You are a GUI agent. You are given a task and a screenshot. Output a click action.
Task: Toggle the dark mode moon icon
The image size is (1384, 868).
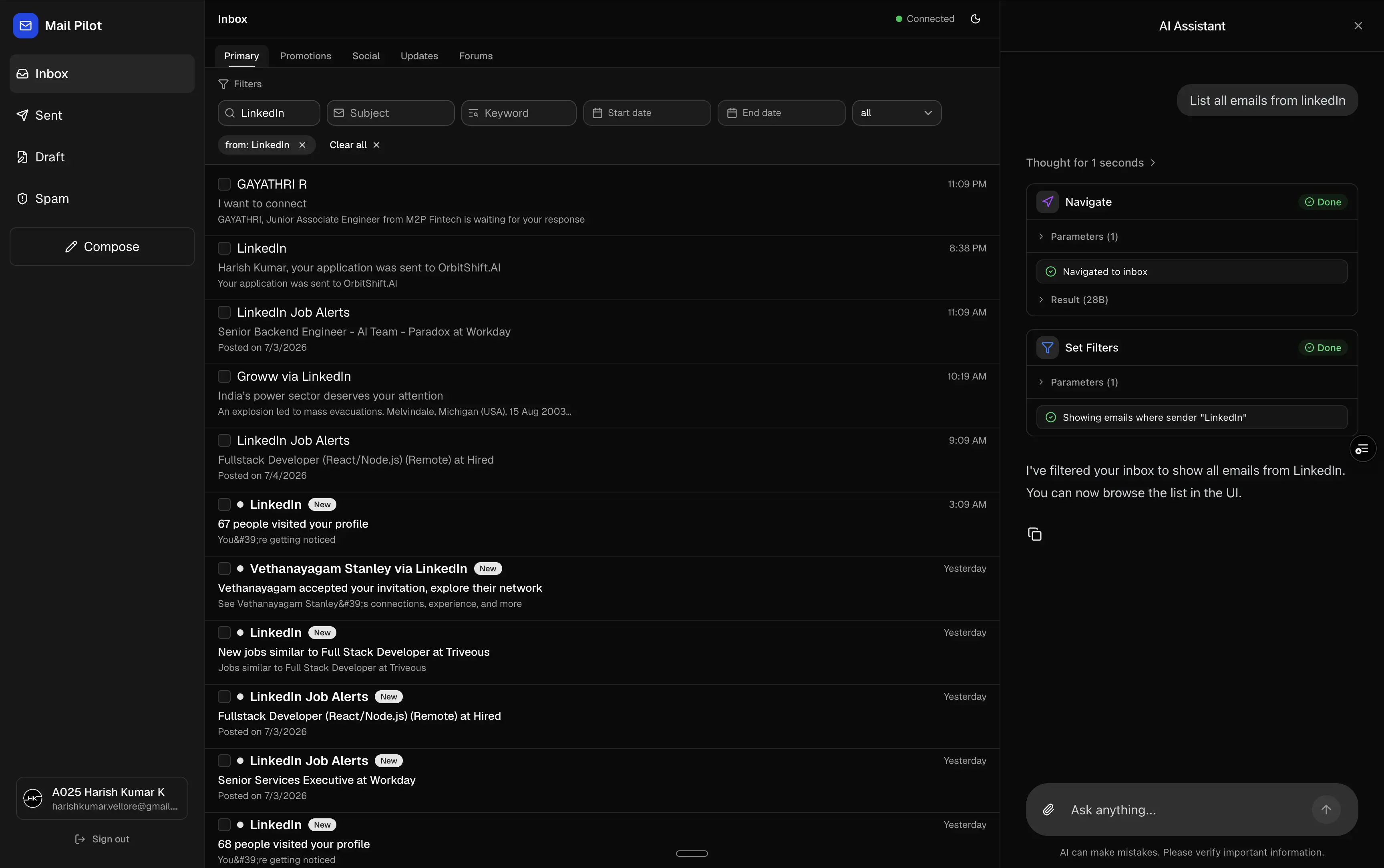(975, 19)
